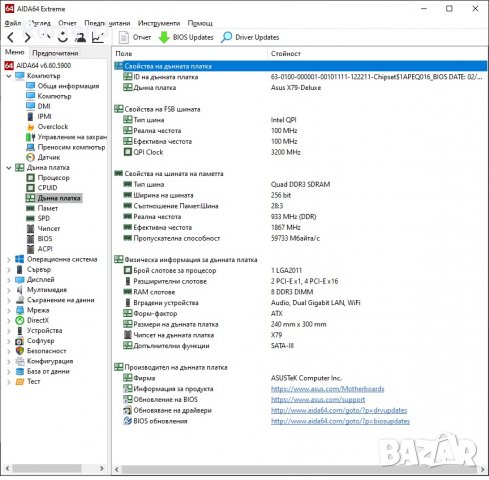
Task: Open the Помощ menu
Action: [200, 23]
